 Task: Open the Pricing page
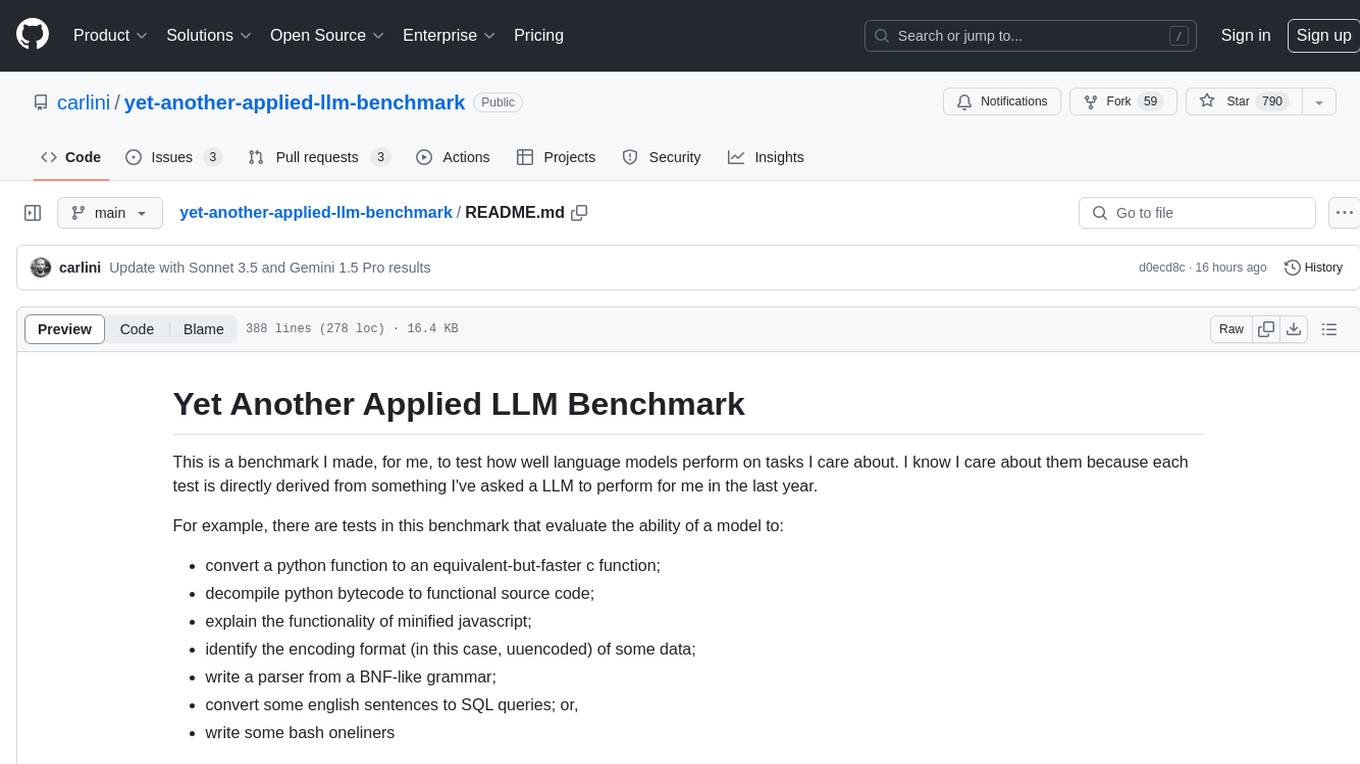tap(539, 35)
